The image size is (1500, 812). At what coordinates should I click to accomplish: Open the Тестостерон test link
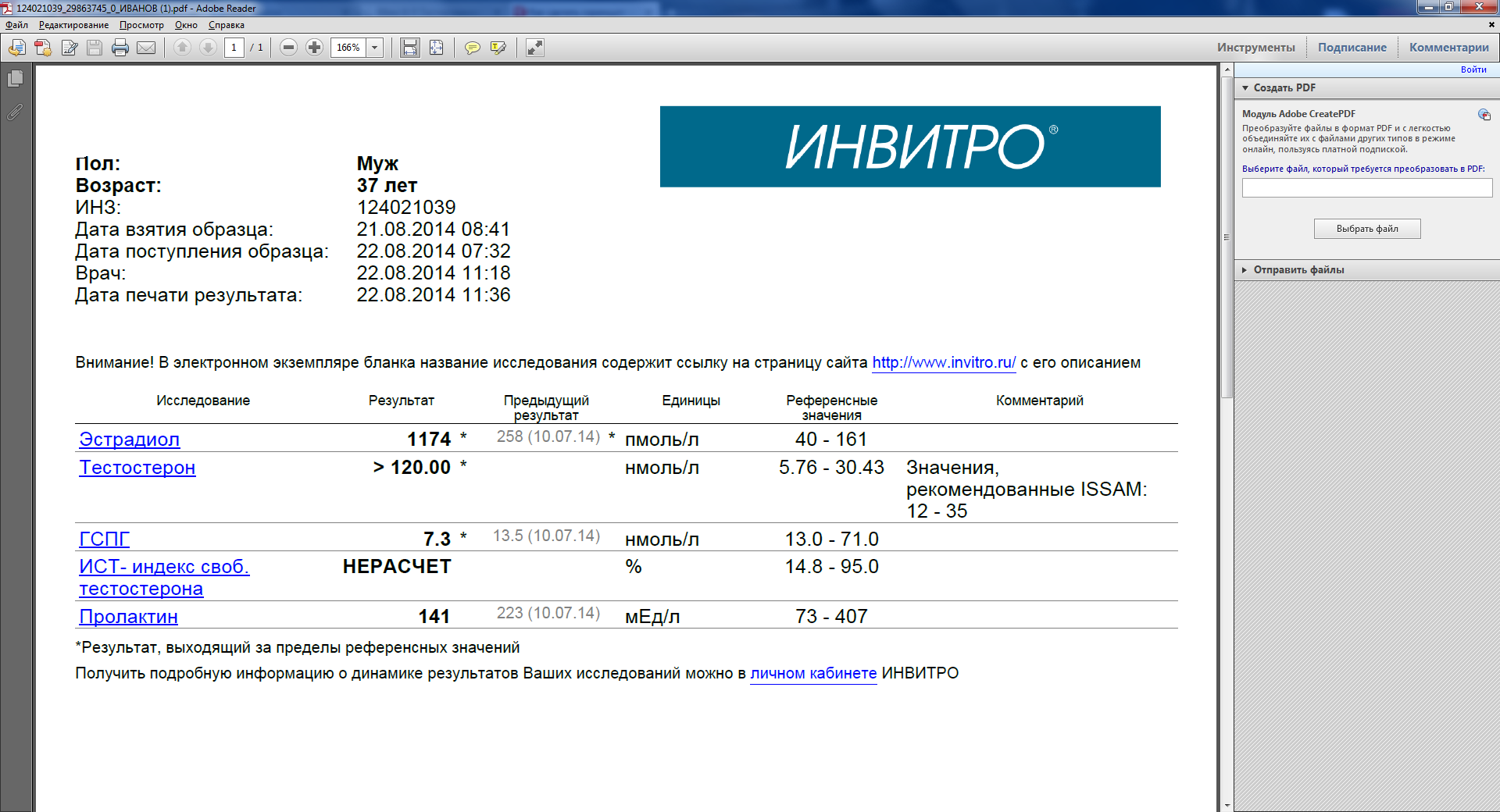click(x=137, y=468)
